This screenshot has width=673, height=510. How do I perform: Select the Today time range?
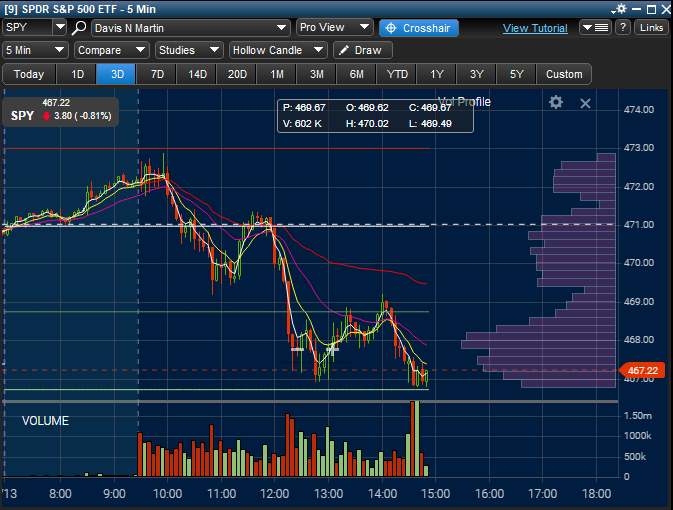[29, 74]
